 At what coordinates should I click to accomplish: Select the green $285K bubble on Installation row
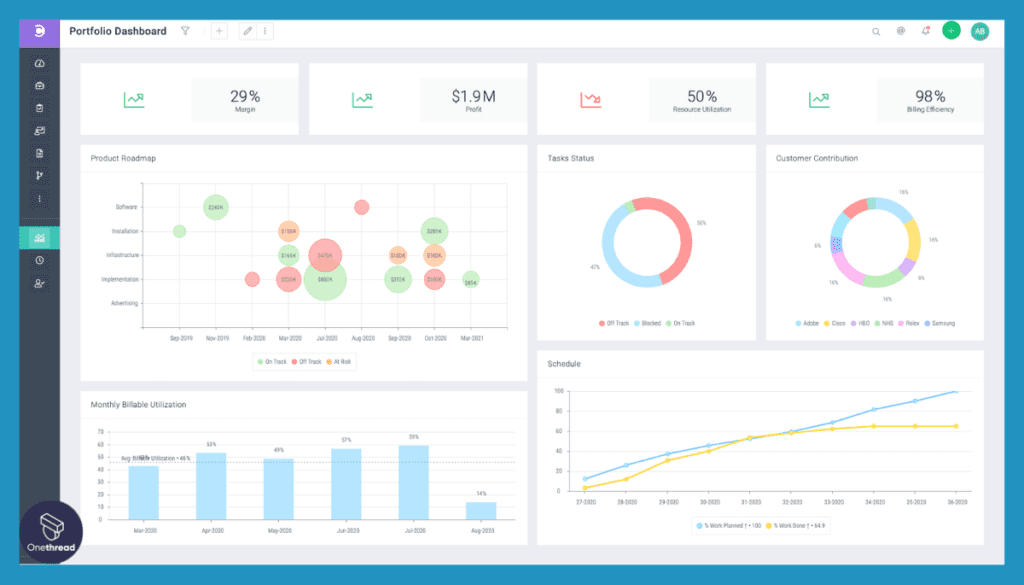(x=434, y=231)
